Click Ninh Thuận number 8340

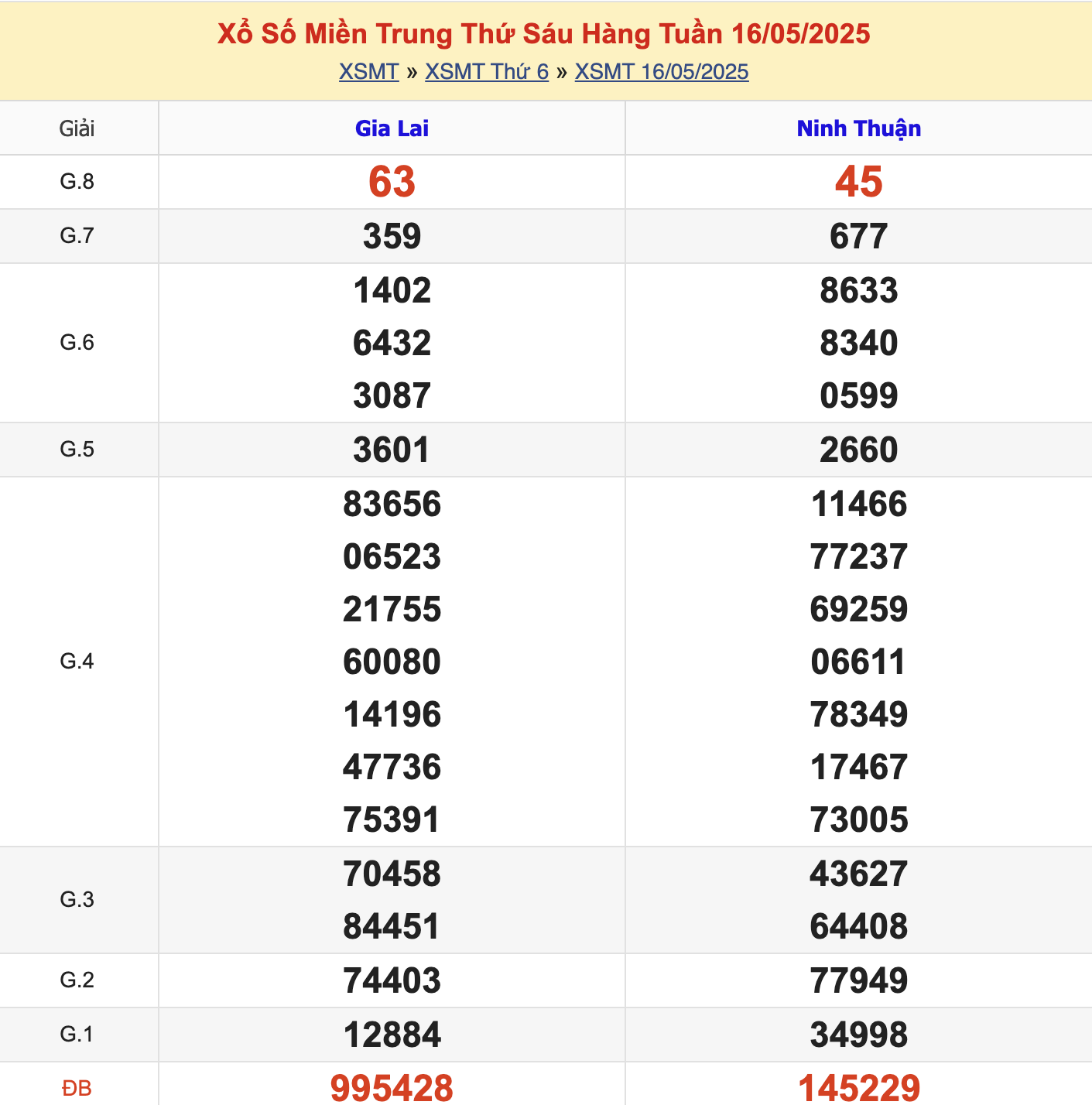[859, 343]
